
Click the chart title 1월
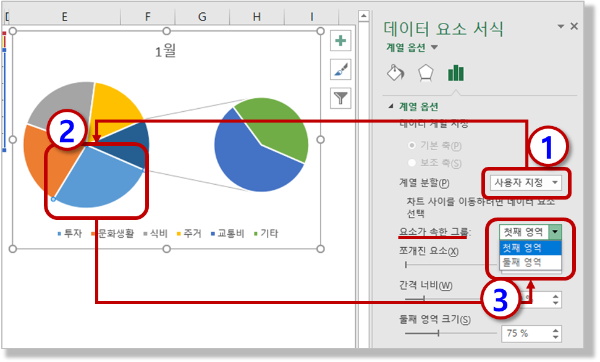pos(165,51)
